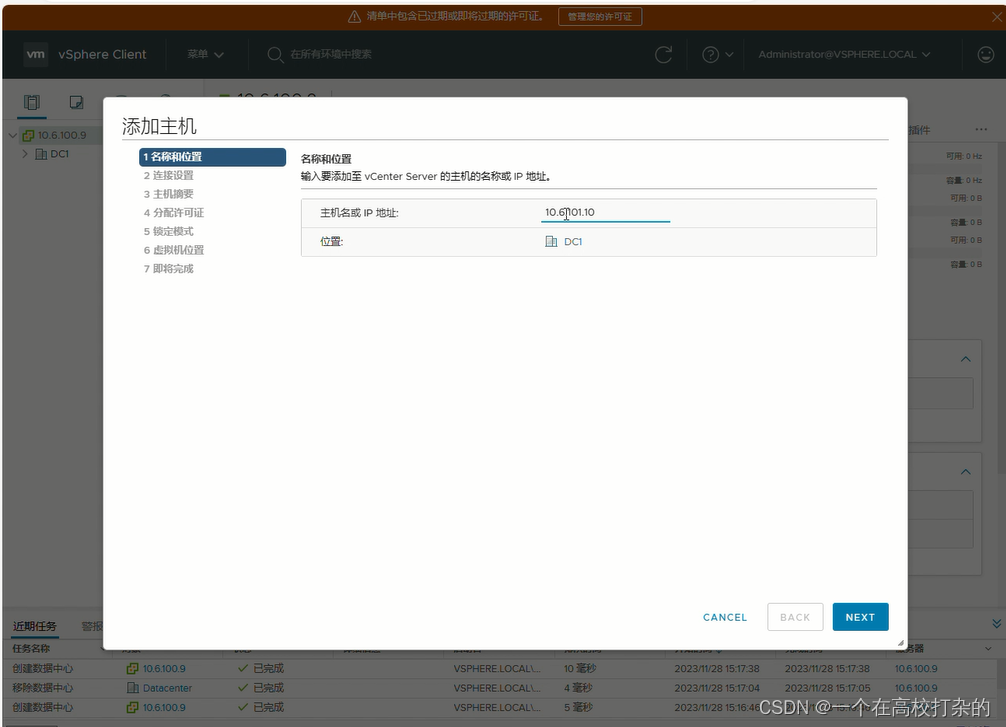Viewport: 1006px width, 727px height.
Task: Select step 4 分配许可证
Action: (x=174, y=213)
